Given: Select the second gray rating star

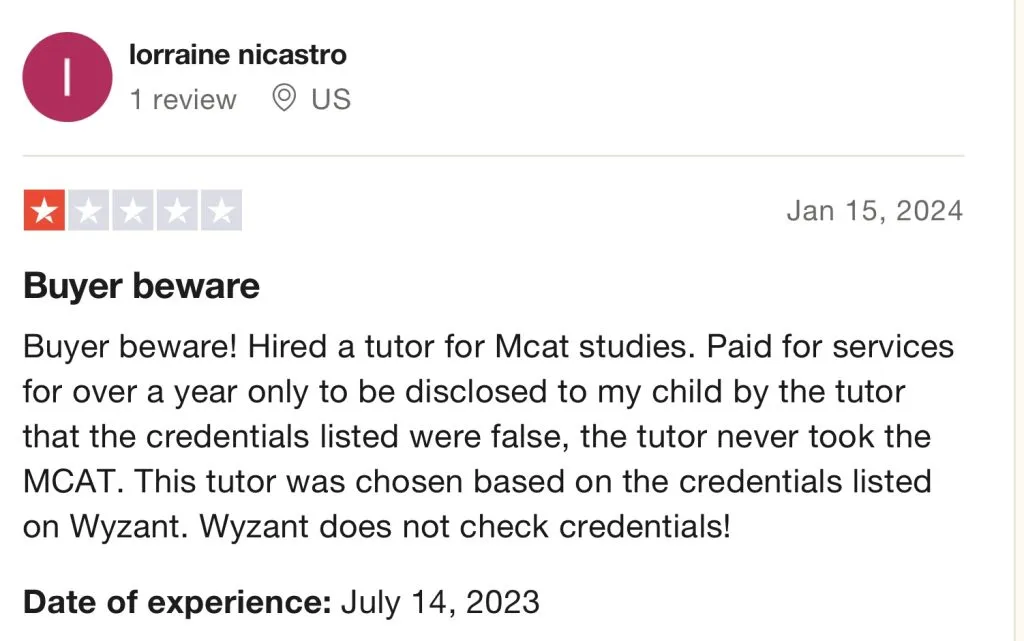Looking at the screenshot, I should point(88,211).
